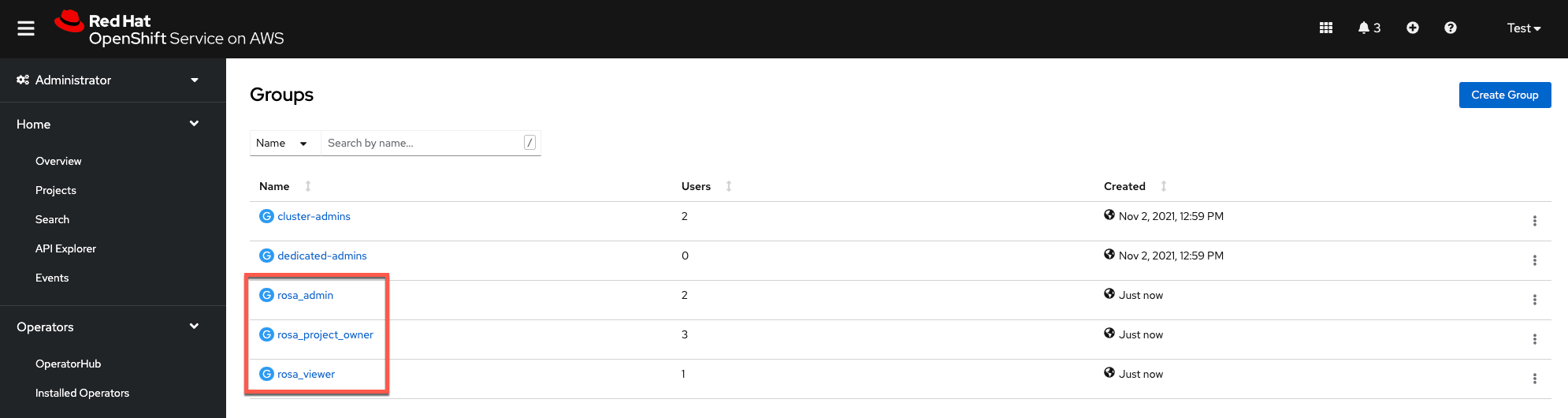Open kebab menu for rosa_viewer row

click(1535, 379)
